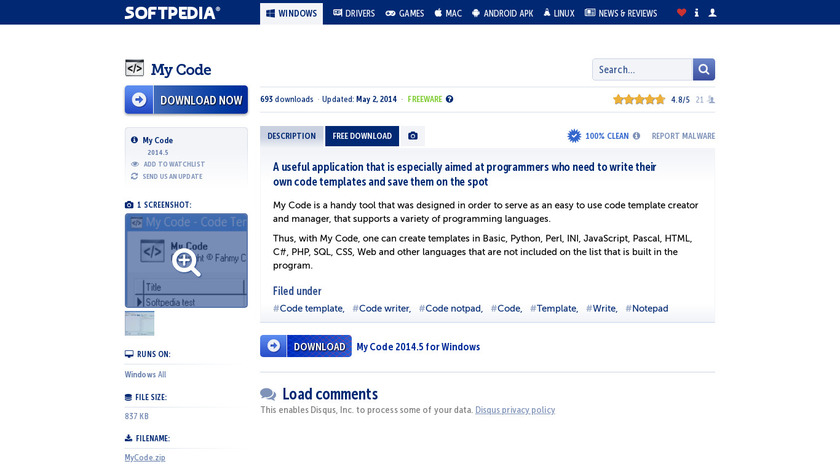Enlarge the large My Code screenshot preview
The width and height of the screenshot is (840, 472).
click(x=186, y=261)
